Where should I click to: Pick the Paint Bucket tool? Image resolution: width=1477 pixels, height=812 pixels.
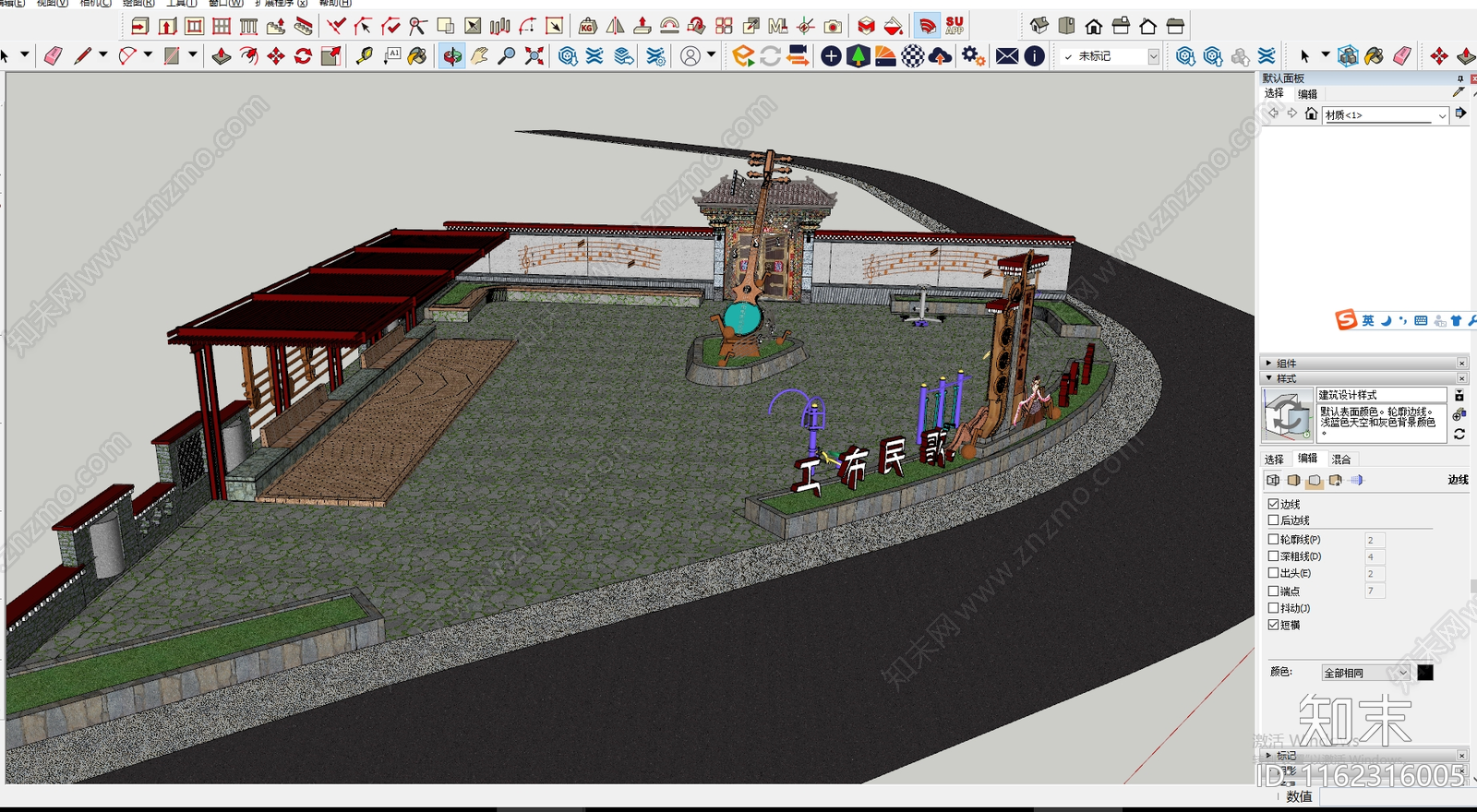pos(418,56)
